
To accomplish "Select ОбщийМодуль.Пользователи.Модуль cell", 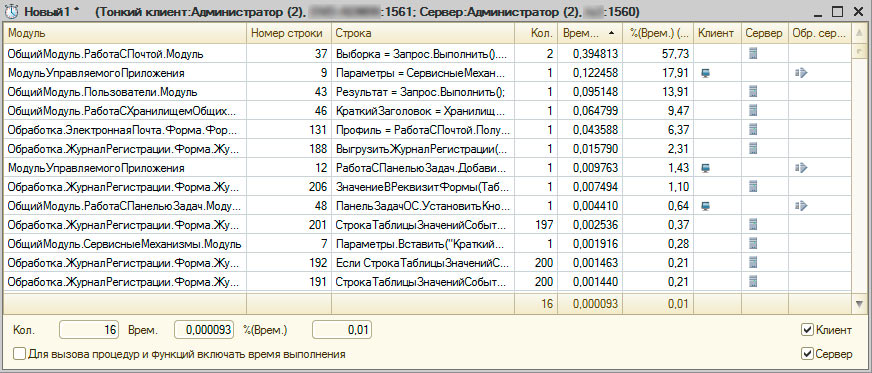I will click(x=125, y=92).
